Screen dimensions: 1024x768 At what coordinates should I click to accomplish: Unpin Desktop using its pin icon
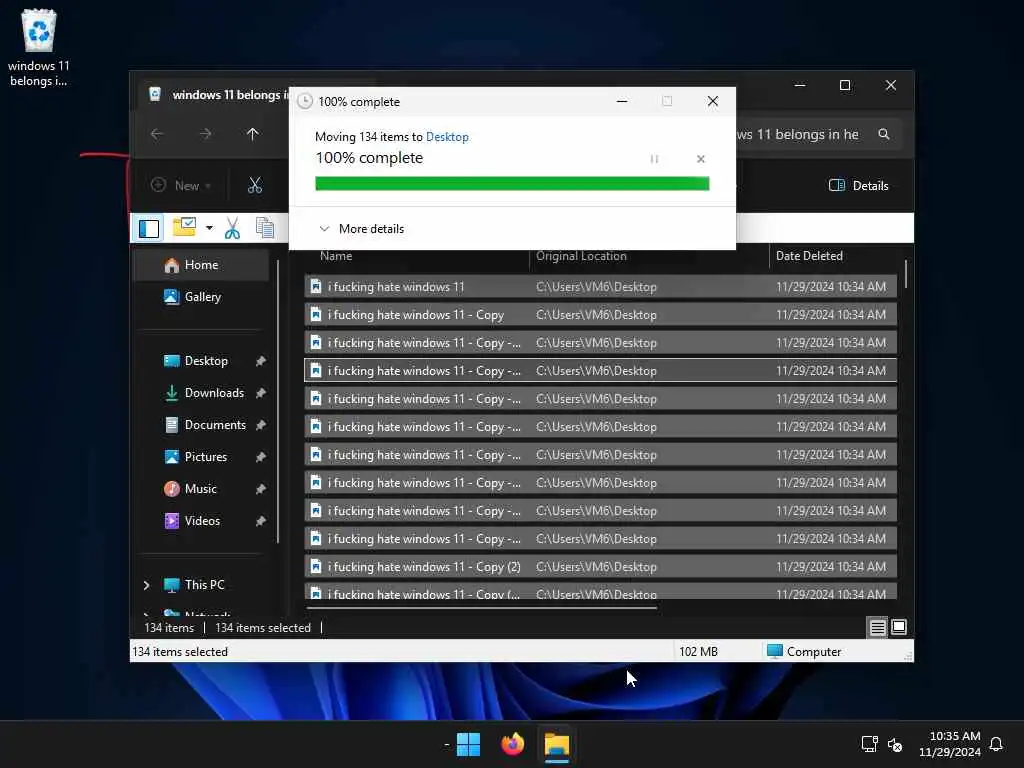click(261, 361)
